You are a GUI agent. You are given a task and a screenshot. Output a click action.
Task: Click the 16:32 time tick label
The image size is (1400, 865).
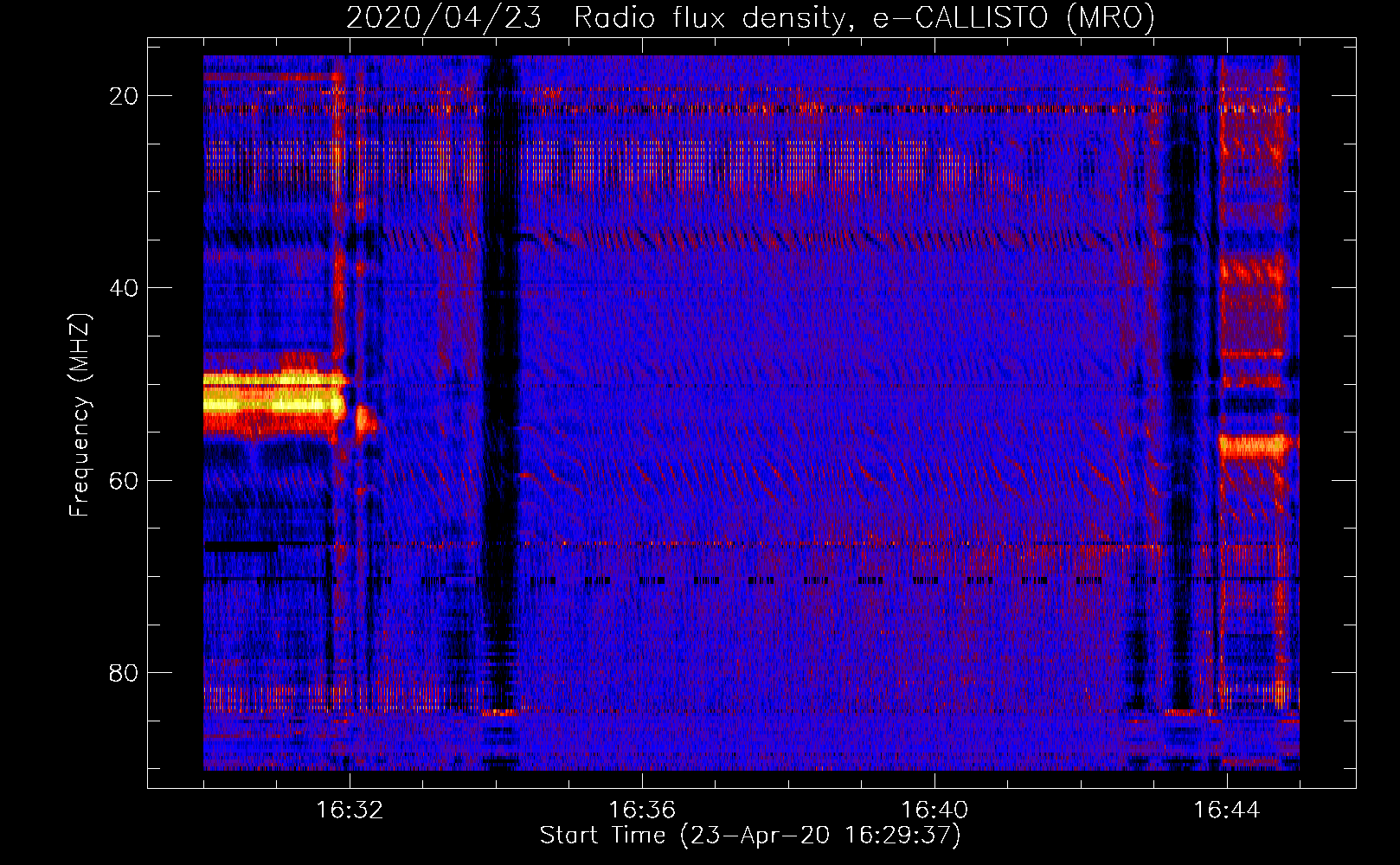click(x=349, y=811)
